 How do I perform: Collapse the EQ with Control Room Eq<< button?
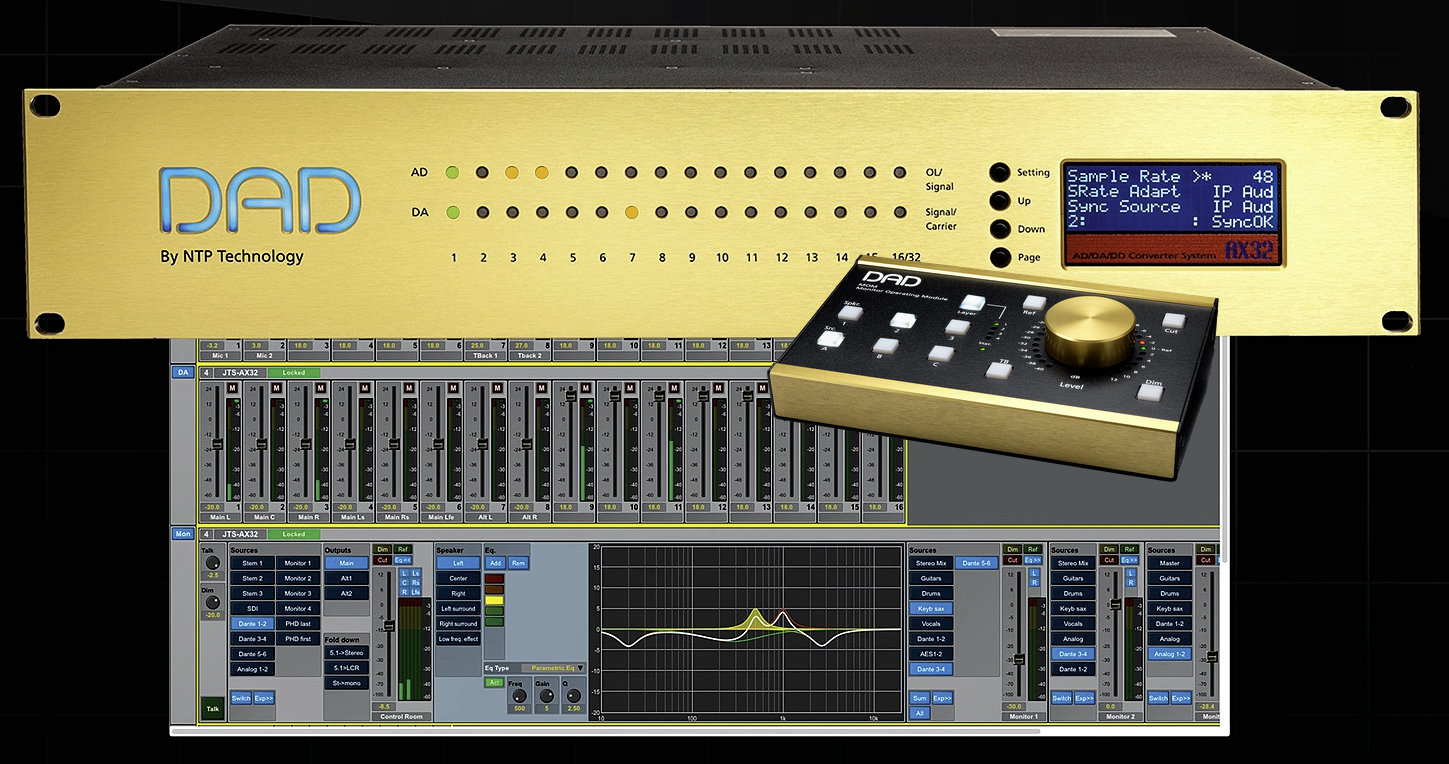pyautogui.click(x=403, y=560)
